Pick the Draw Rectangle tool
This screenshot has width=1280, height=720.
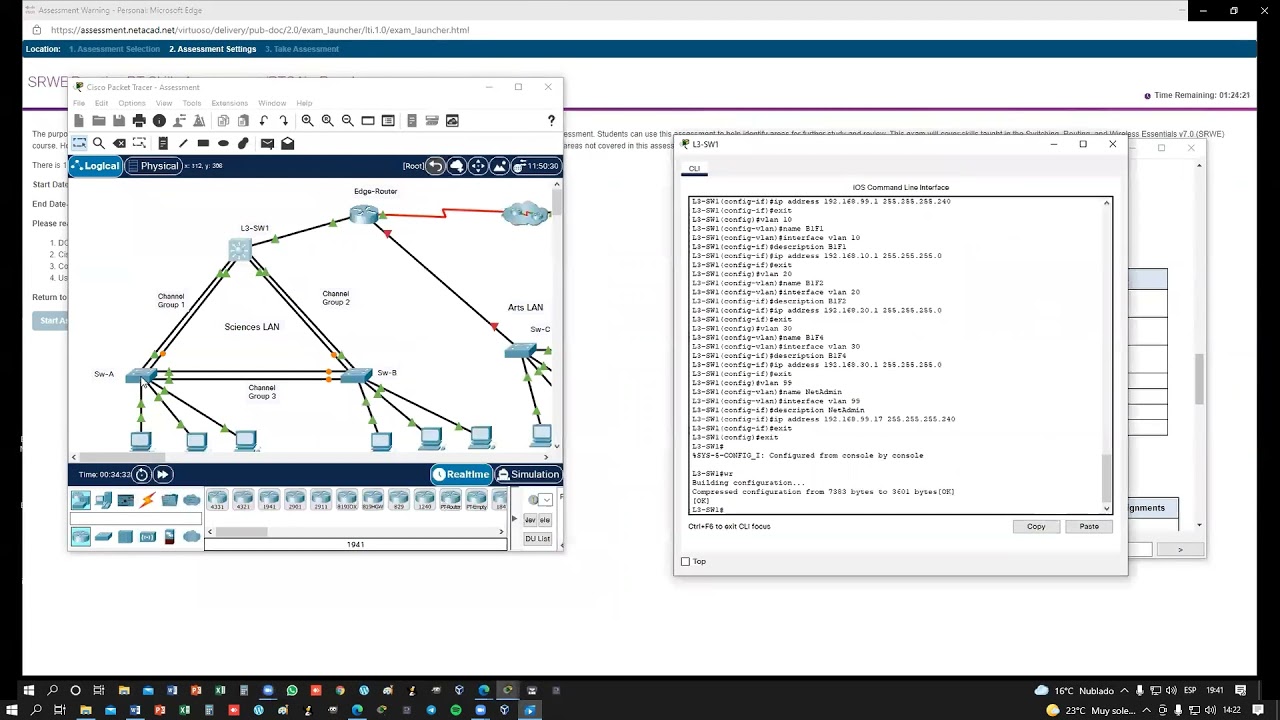tap(203, 143)
